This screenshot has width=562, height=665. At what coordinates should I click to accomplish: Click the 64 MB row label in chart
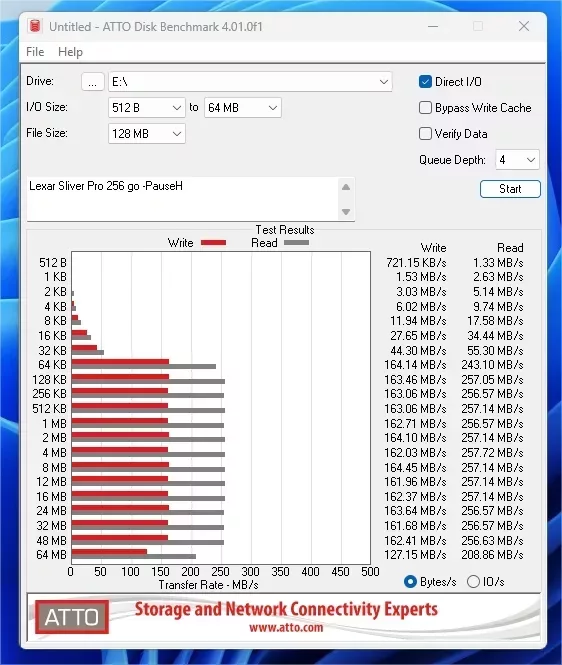(51, 555)
